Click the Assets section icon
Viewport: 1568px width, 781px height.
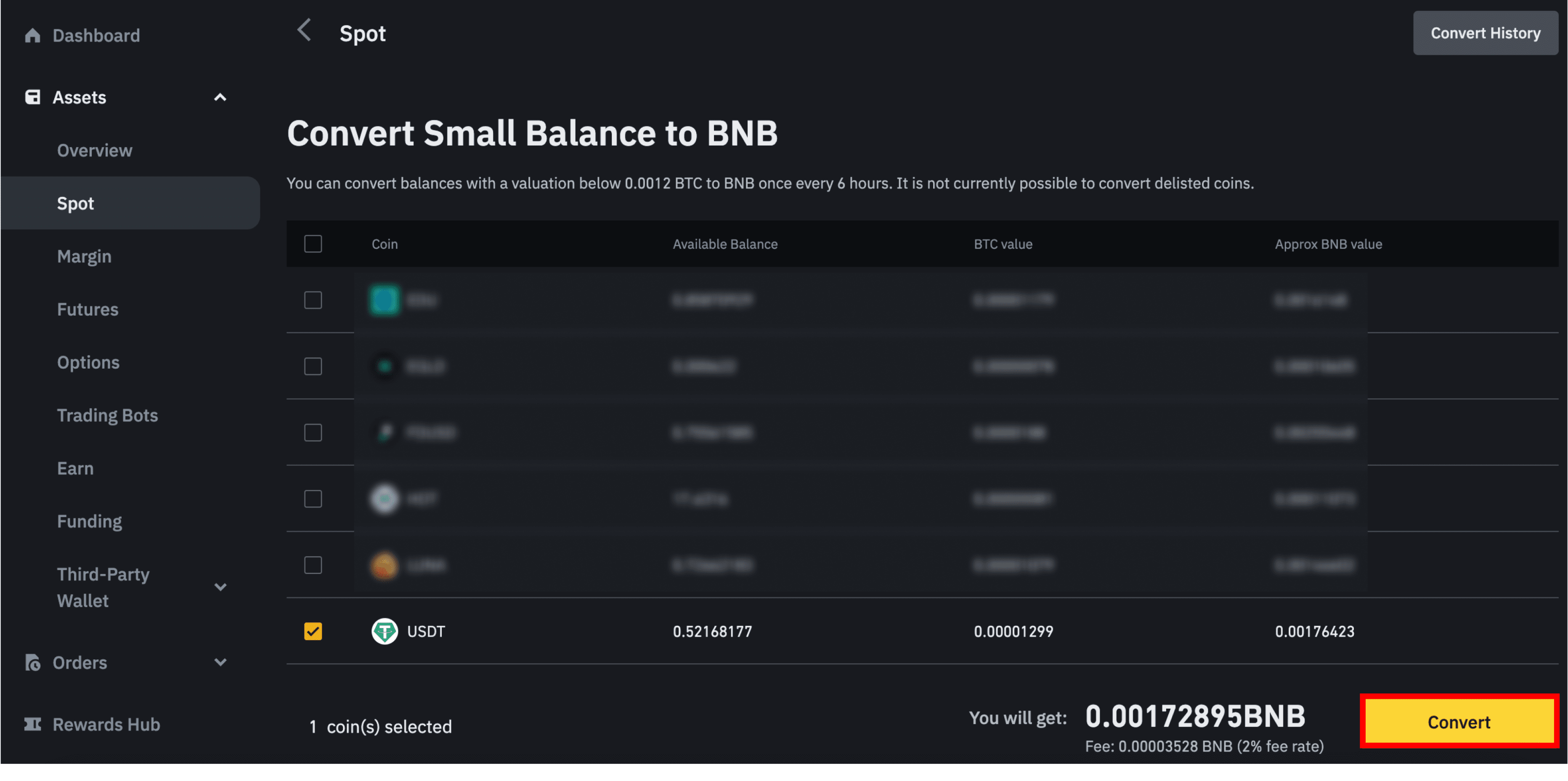(33, 97)
